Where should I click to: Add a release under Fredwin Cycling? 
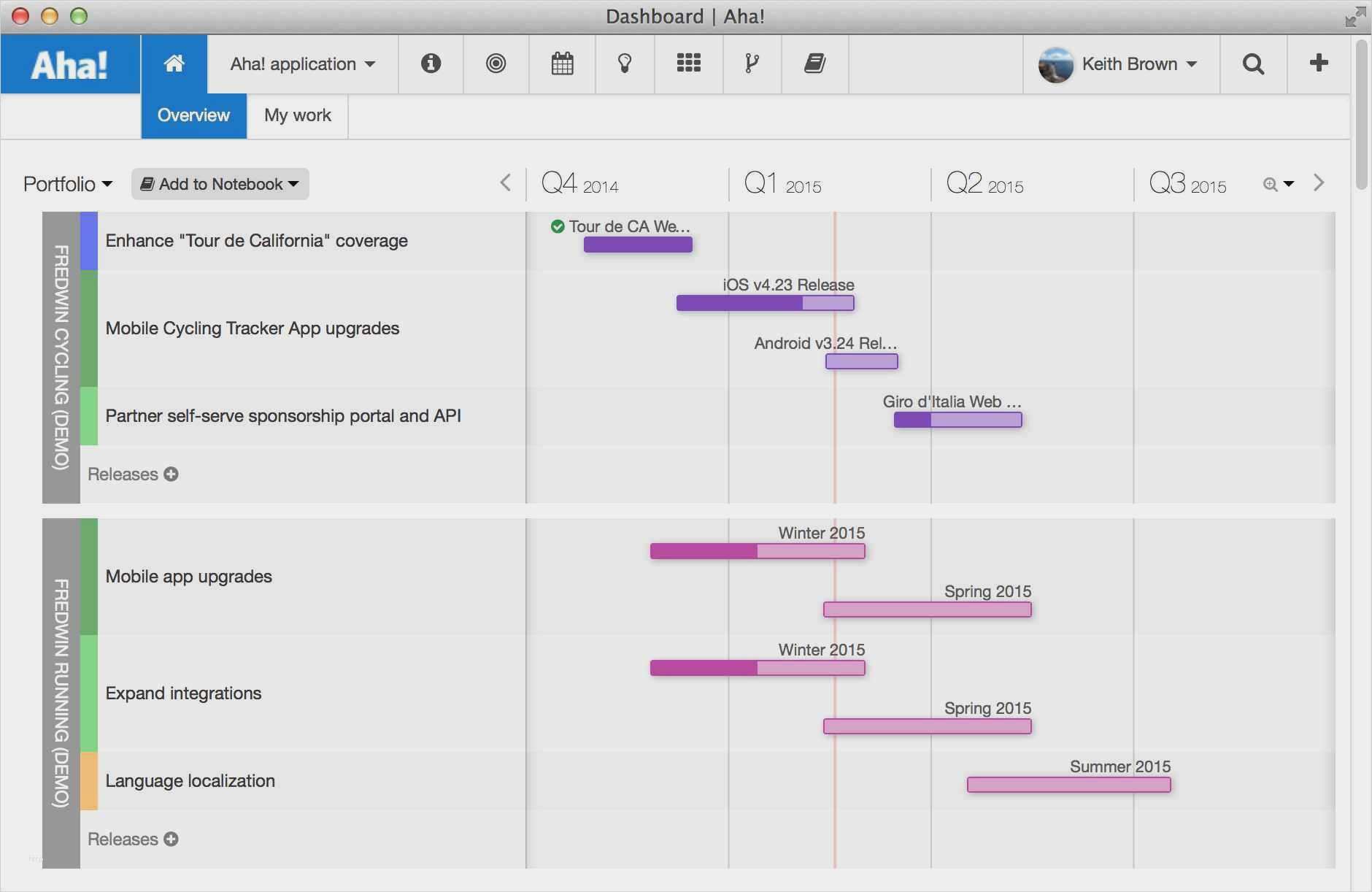(170, 474)
